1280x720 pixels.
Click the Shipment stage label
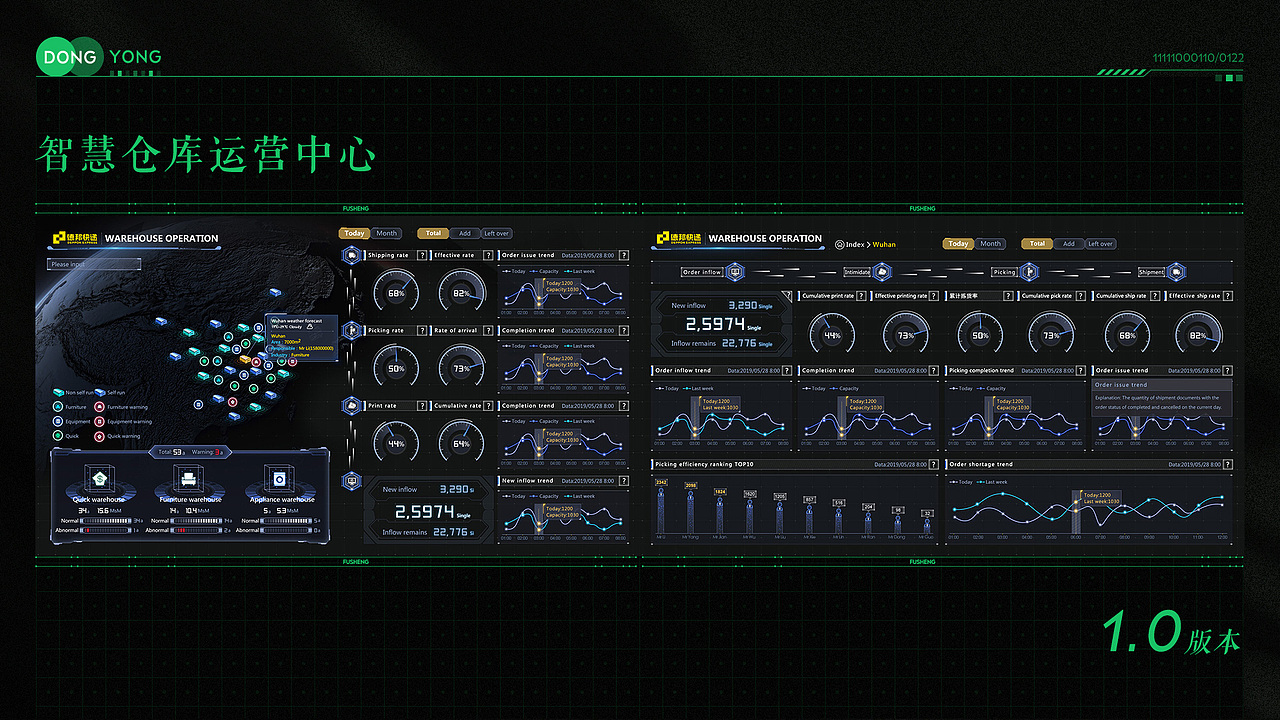pos(1152,272)
